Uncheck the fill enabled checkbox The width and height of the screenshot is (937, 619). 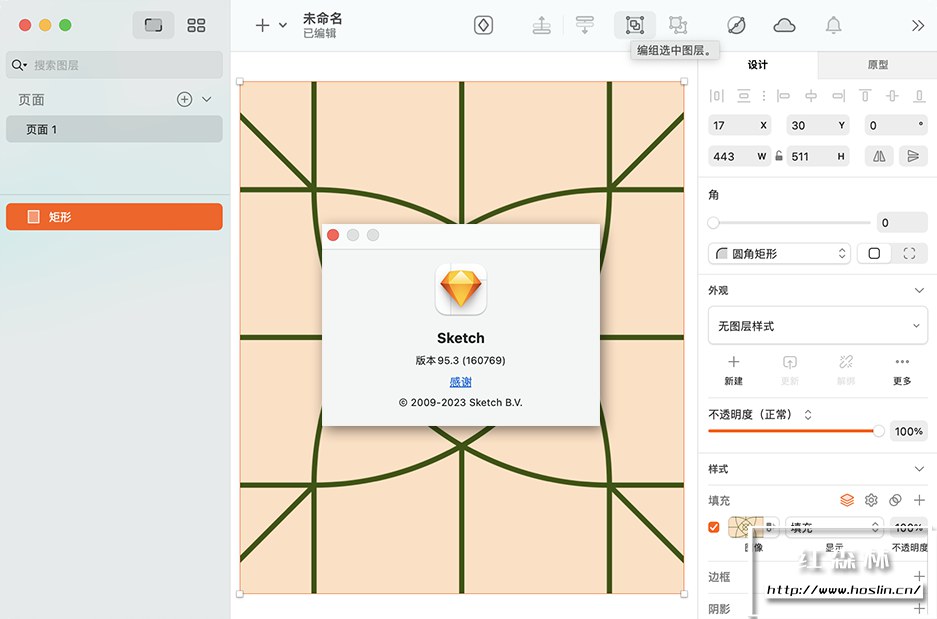tap(714, 527)
